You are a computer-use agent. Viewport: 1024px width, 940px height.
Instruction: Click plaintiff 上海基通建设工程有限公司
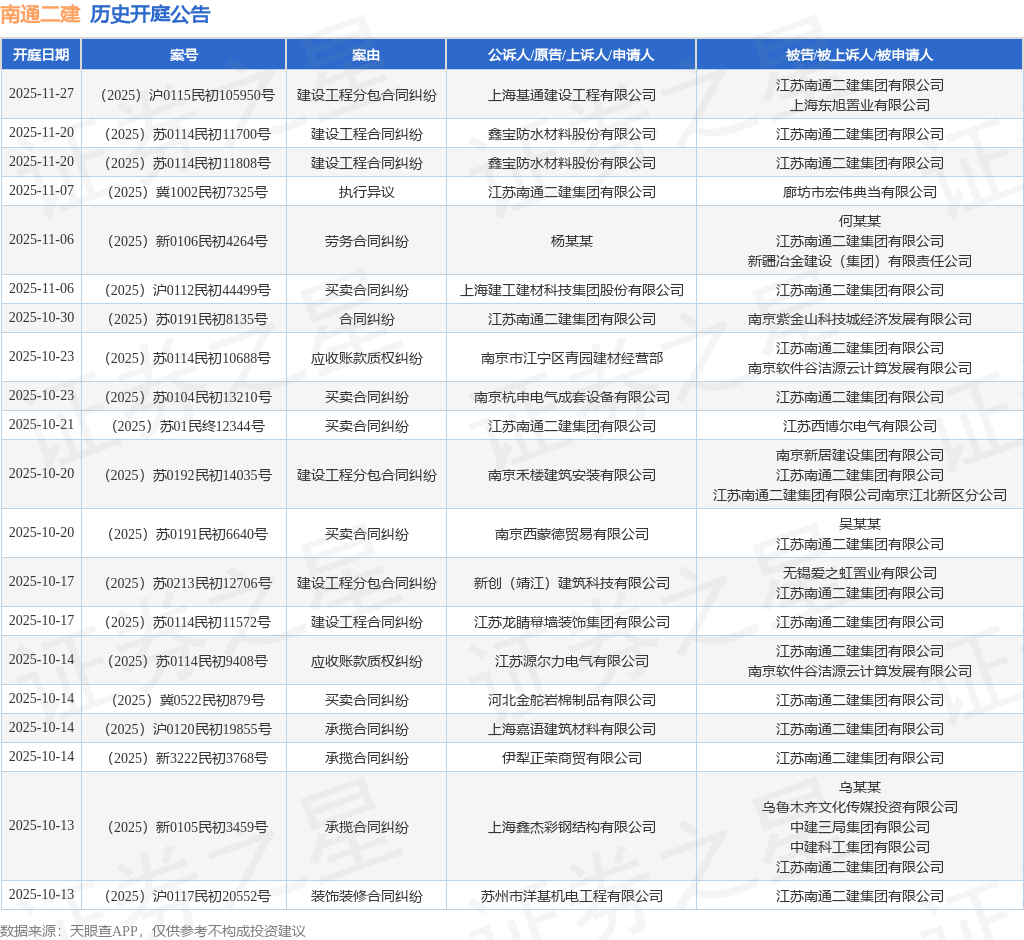coord(571,95)
